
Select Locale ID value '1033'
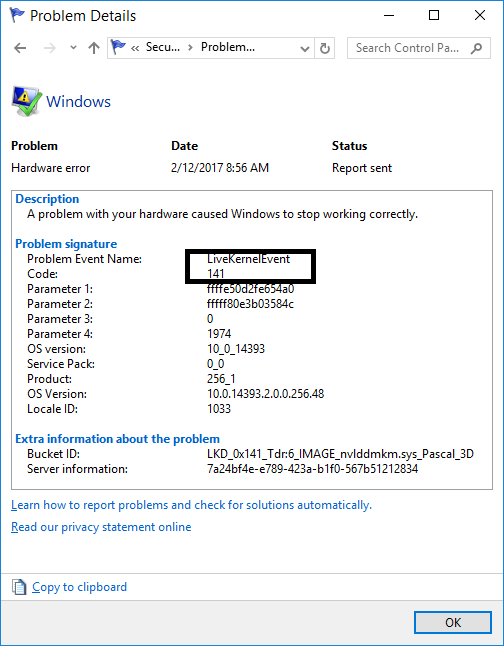coord(219,409)
